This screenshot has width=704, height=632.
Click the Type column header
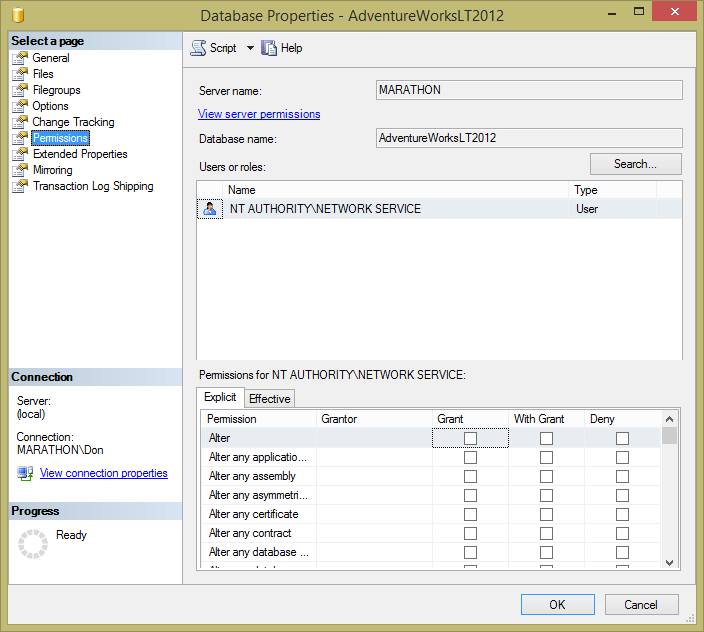pyautogui.click(x=612, y=190)
